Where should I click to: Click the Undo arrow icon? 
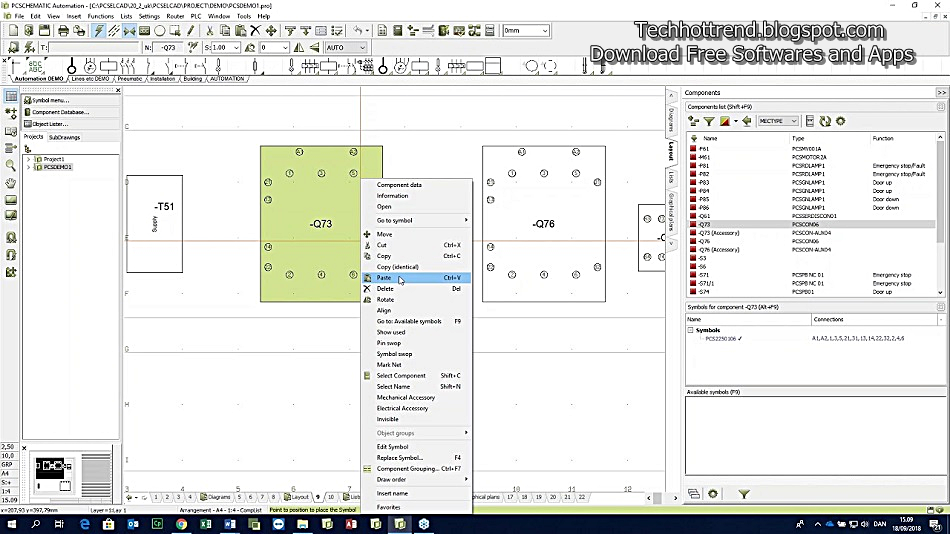(358, 30)
